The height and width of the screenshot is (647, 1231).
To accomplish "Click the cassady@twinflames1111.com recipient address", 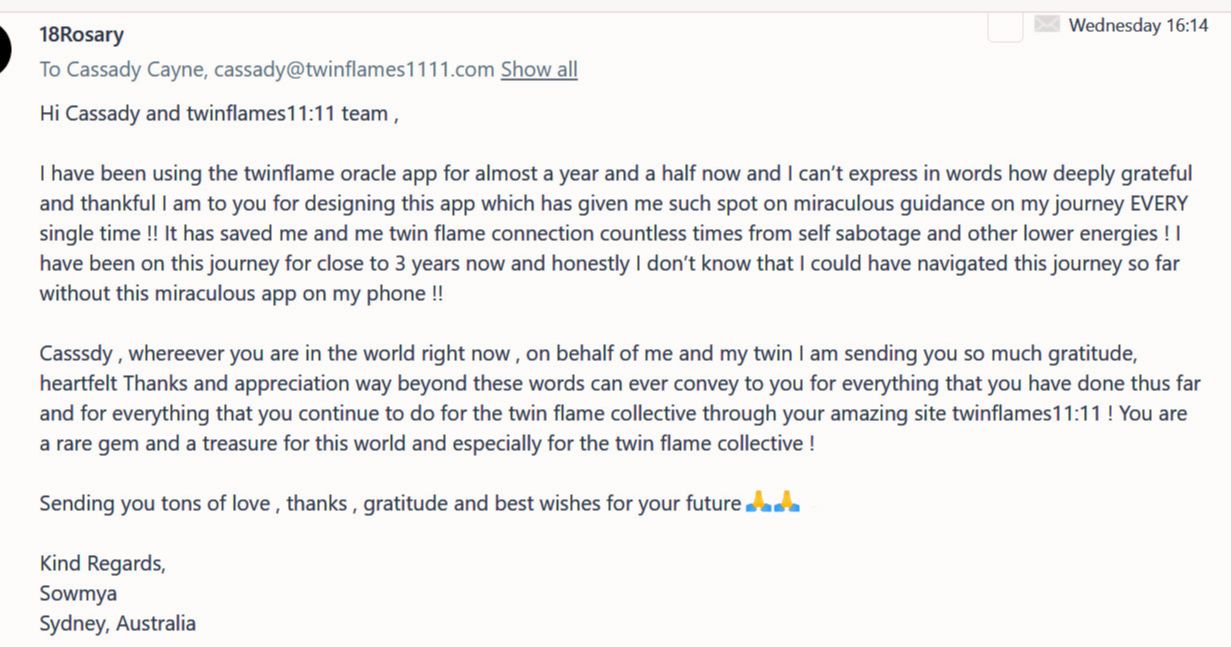I will tap(354, 69).
